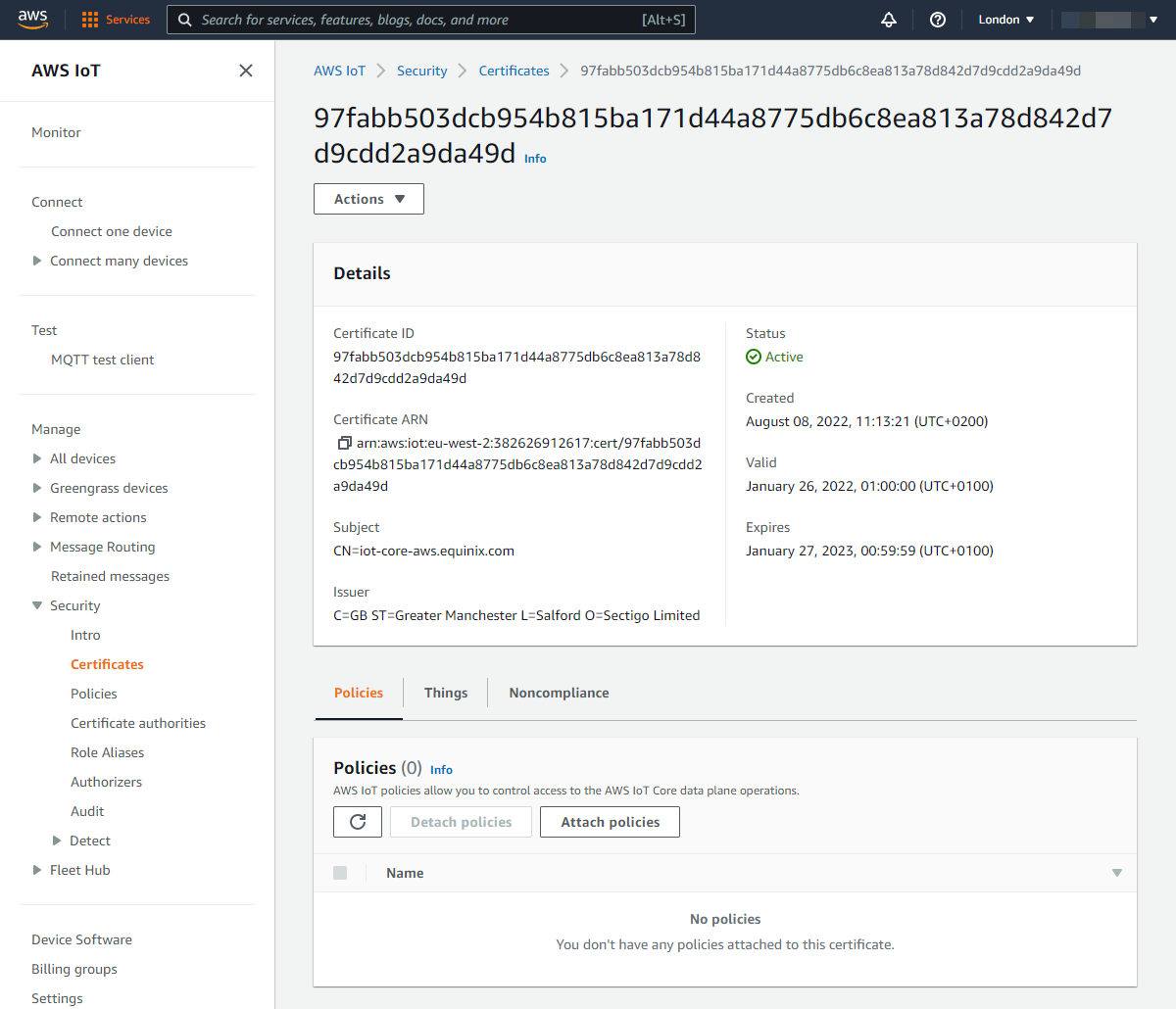Viewport: 1176px width, 1009px height.
Task: Focus the services search field
Action: [x=431, y=20]
